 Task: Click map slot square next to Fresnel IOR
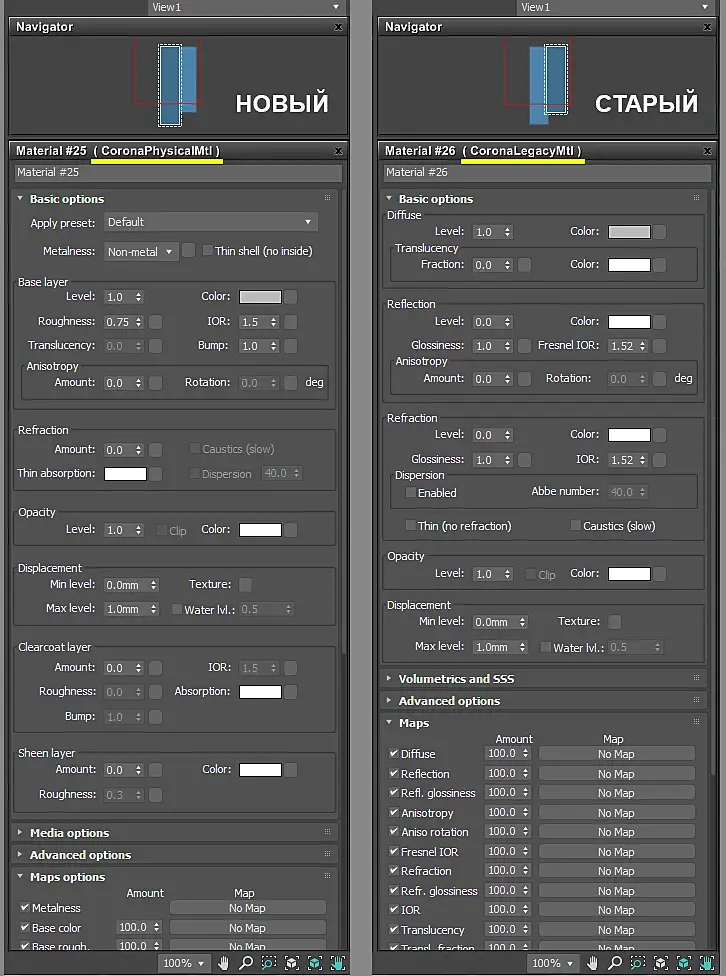click(x=660, y=345)
